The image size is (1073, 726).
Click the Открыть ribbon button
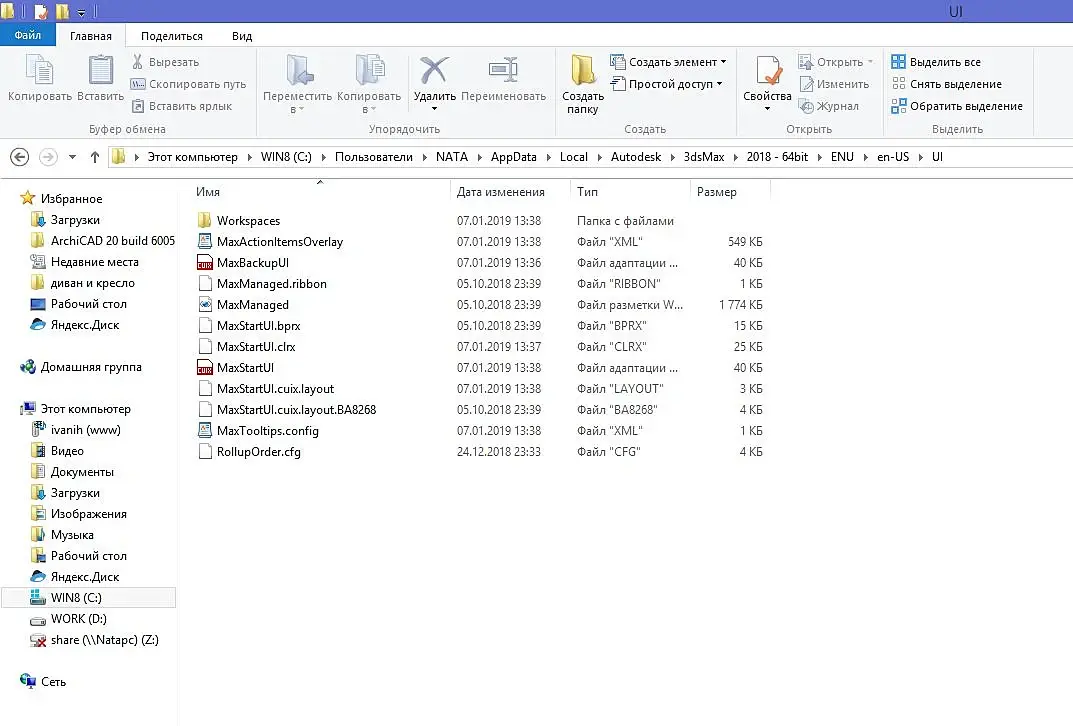[836, 62]
